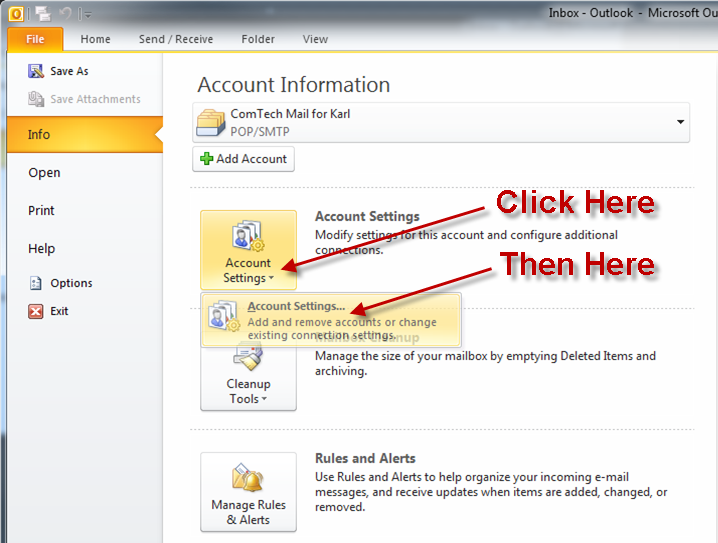Open Outlook Options from the sidebar
The image size is (718, 543).
click(70, 283)
